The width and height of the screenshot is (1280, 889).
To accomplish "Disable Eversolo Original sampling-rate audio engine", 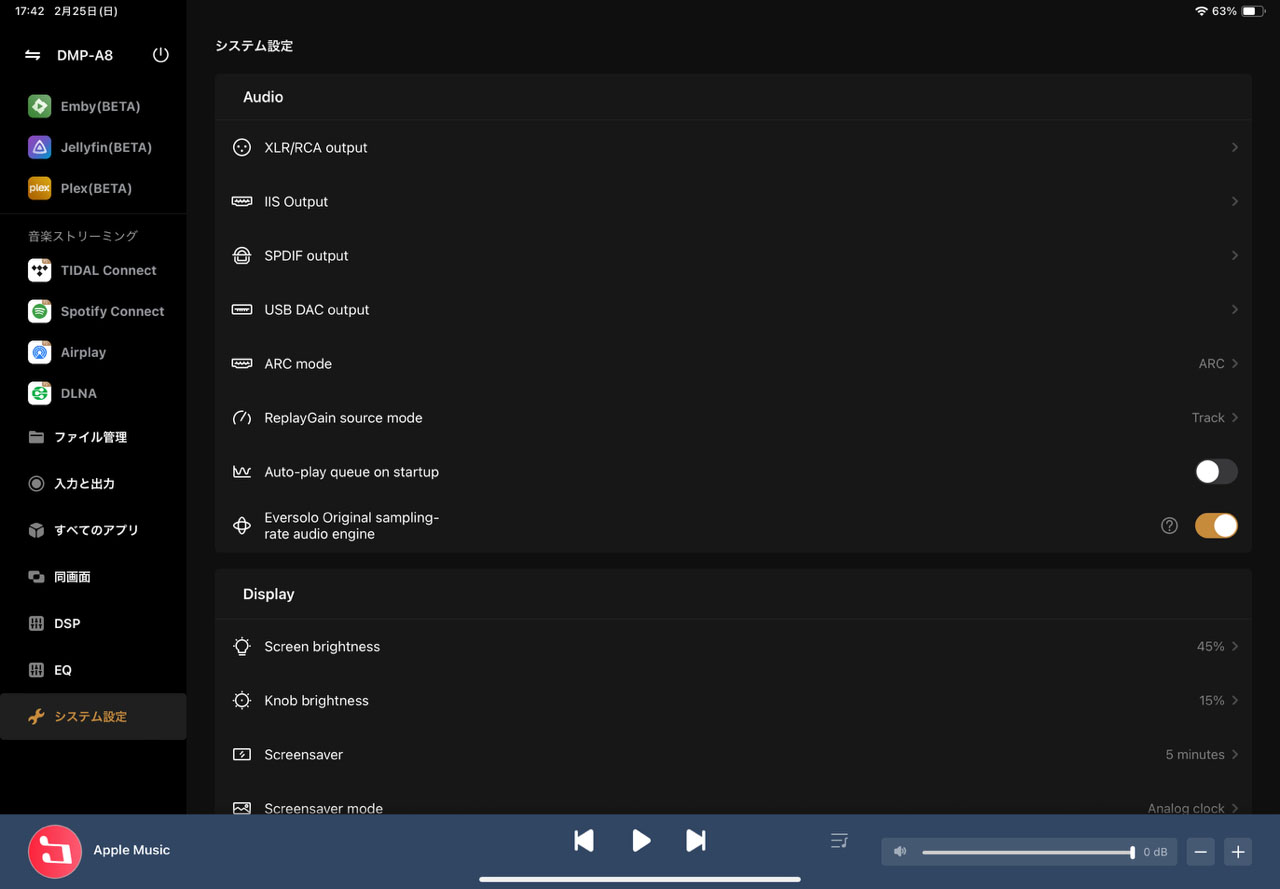I will click(x=1216, y=526).
